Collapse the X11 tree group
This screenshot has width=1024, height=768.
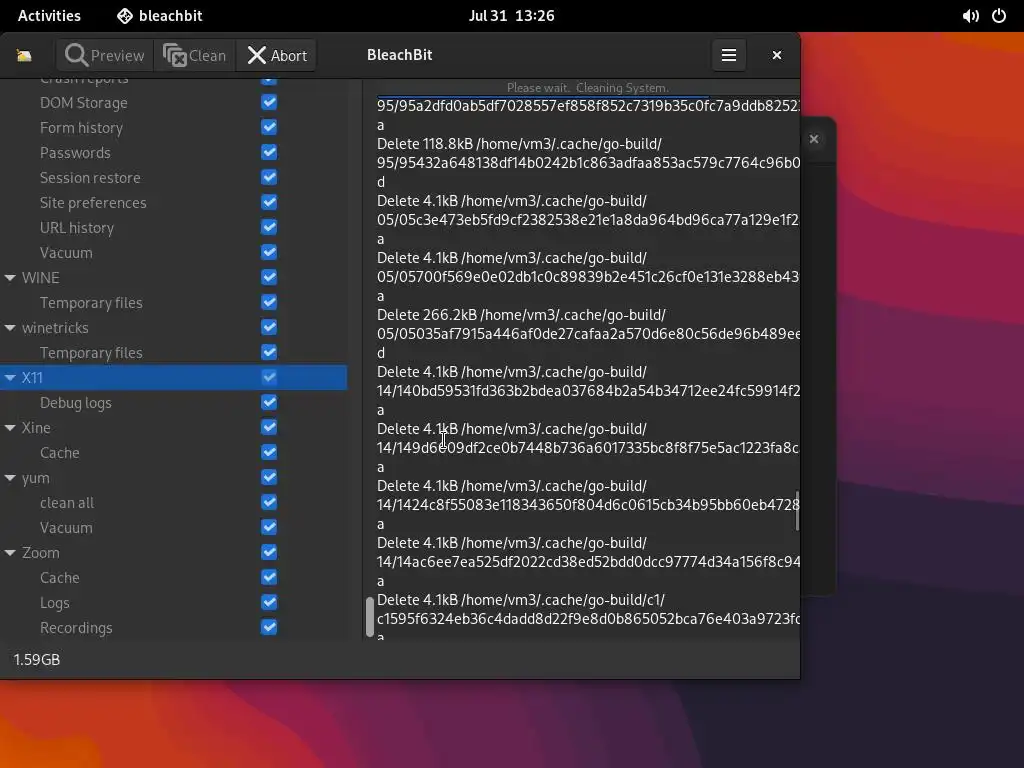[10, 378]
